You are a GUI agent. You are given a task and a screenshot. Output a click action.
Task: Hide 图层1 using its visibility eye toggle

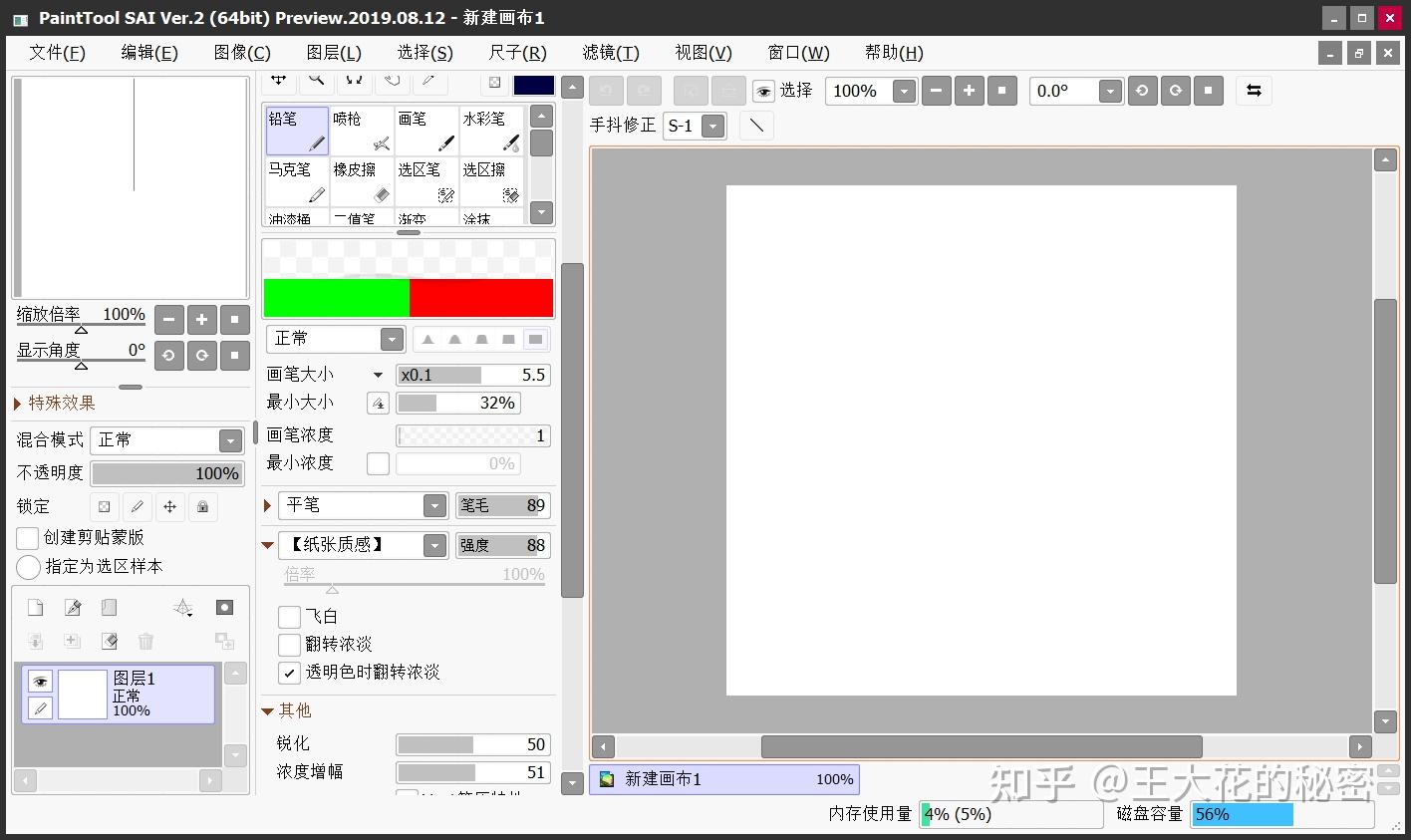38,681
